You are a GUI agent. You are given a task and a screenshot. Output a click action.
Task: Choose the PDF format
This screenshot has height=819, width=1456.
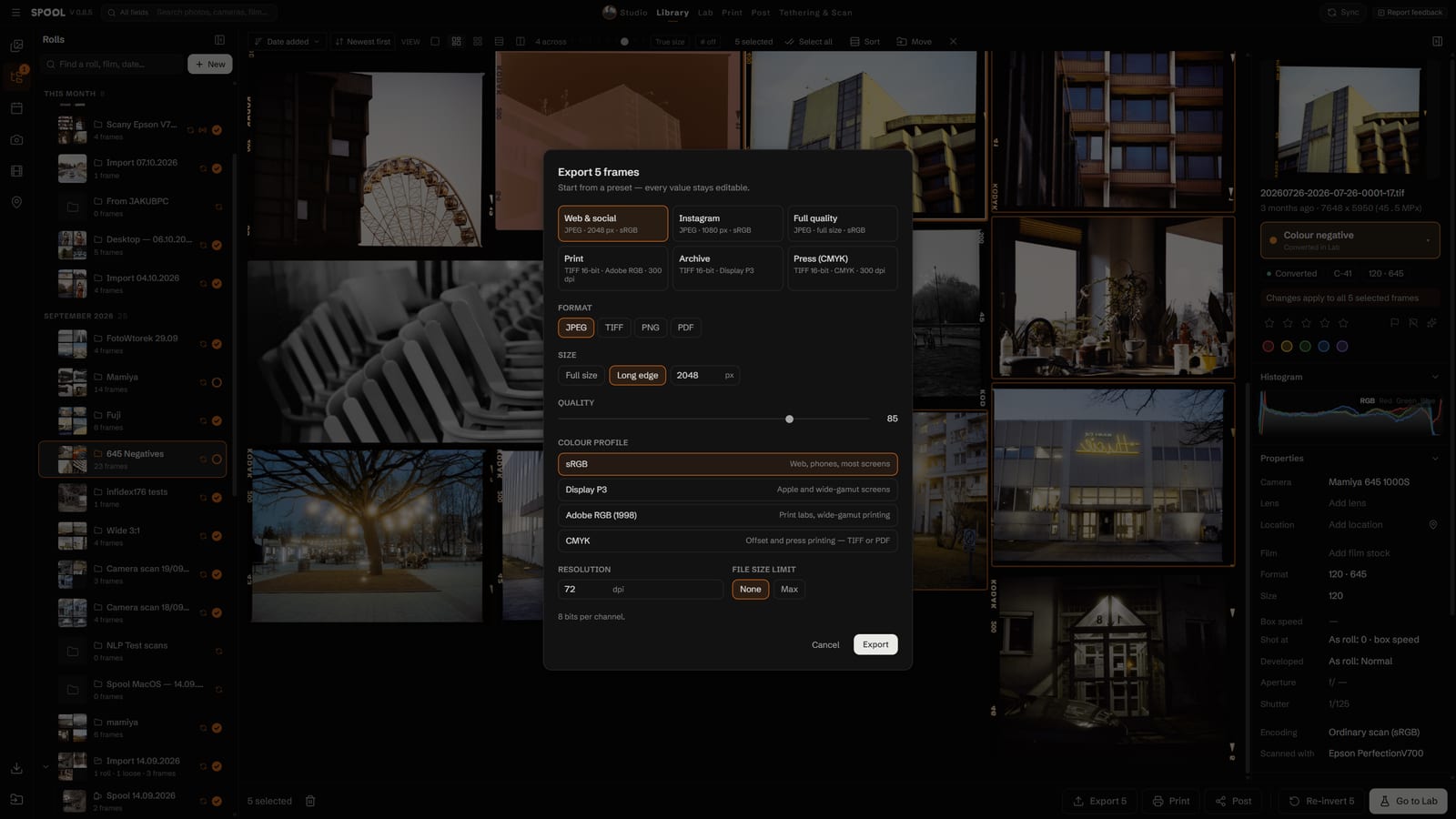tap(686, 328)
